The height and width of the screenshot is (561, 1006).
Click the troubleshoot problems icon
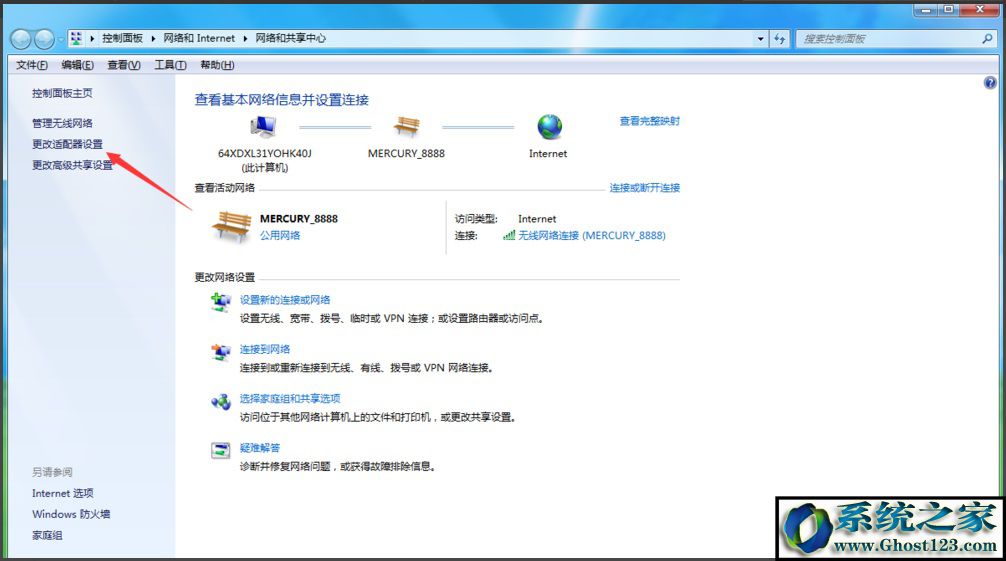pyautogui.click(x=221, y=451)
